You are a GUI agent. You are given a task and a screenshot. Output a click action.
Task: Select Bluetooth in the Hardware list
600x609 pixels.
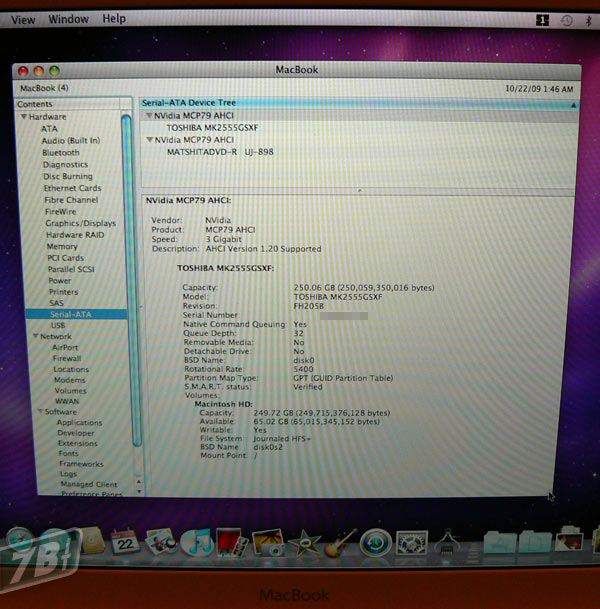[x=61, y=153]
